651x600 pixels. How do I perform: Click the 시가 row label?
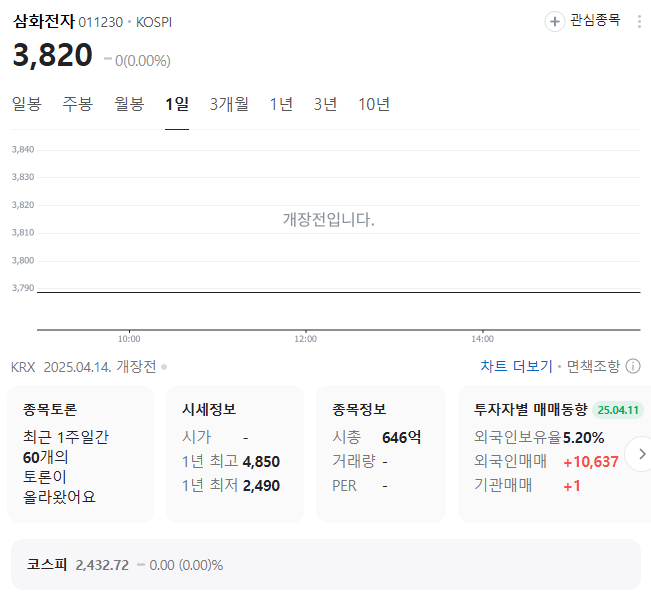(196, 437)
